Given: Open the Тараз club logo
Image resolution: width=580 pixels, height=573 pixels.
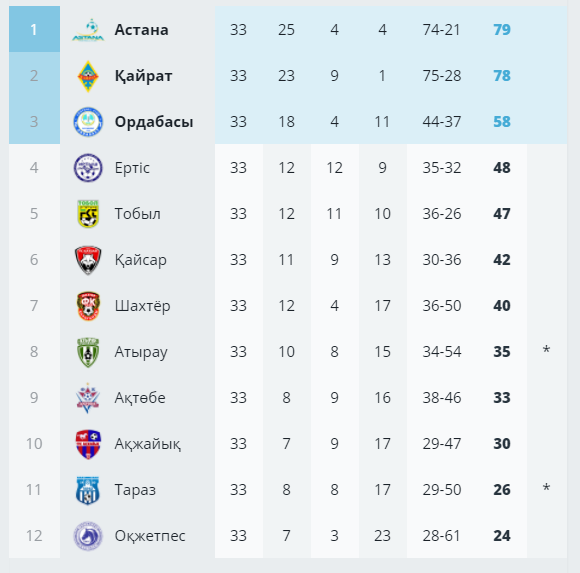Looking at the screenshot, I should (x=88, y=490).
